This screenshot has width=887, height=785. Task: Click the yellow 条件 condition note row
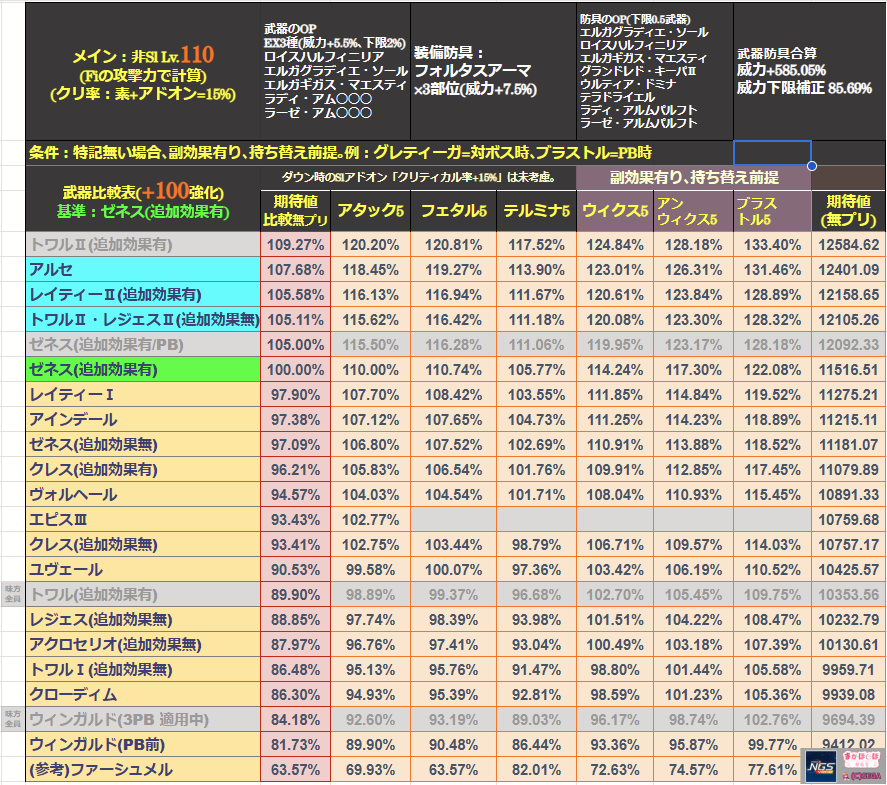380,153
